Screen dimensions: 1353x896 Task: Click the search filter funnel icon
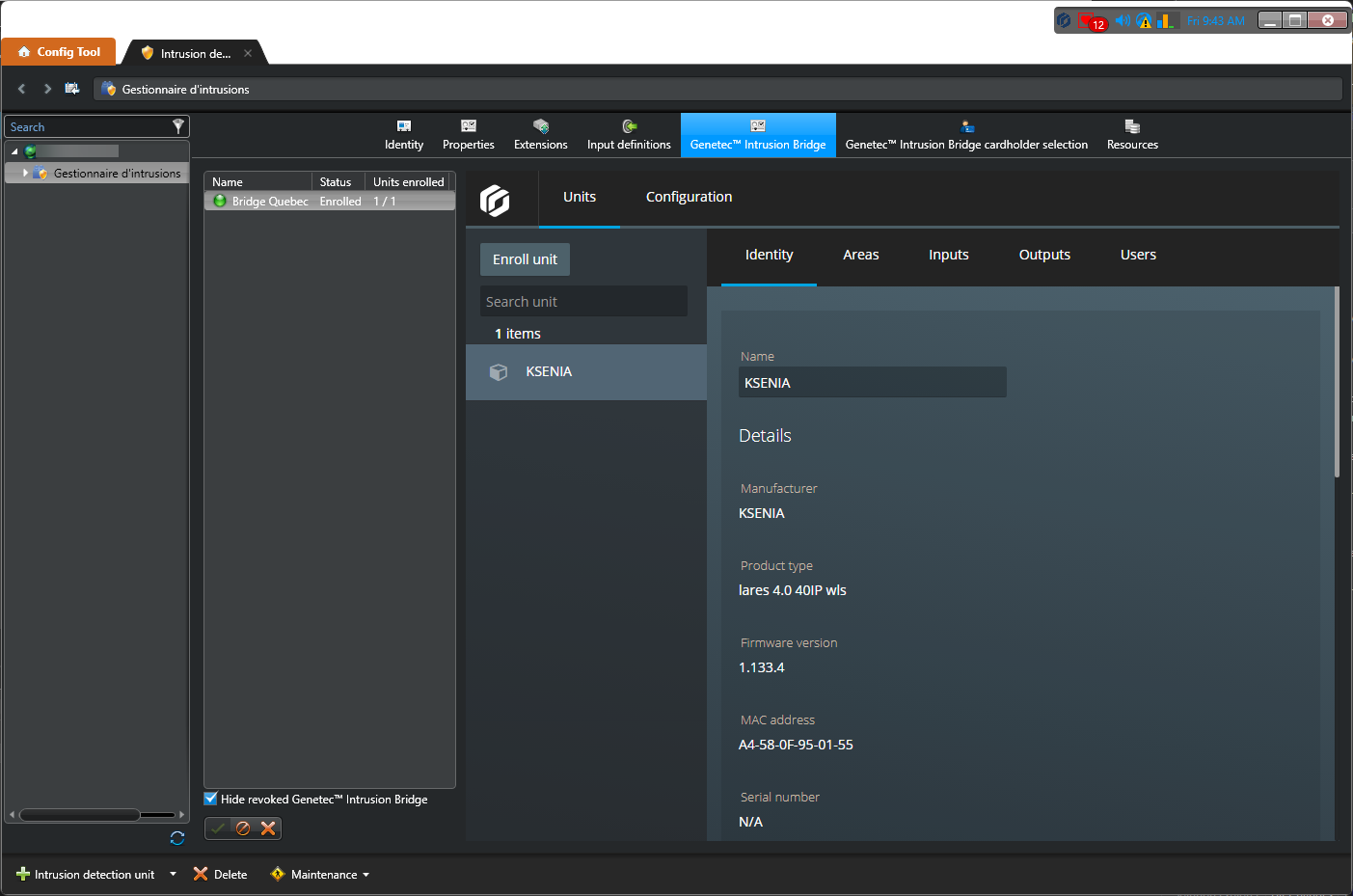click(x=177, y=126)
